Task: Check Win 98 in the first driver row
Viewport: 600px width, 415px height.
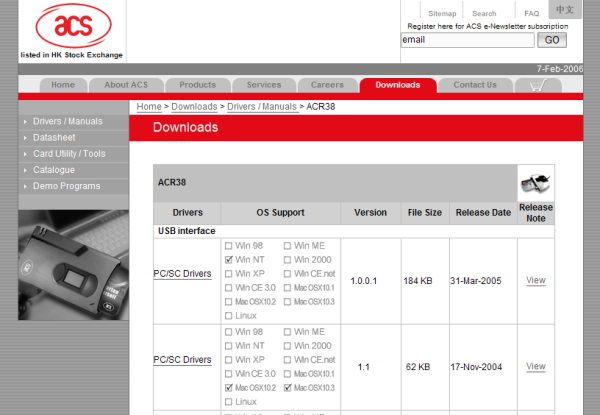Action: tap(229, 245)
